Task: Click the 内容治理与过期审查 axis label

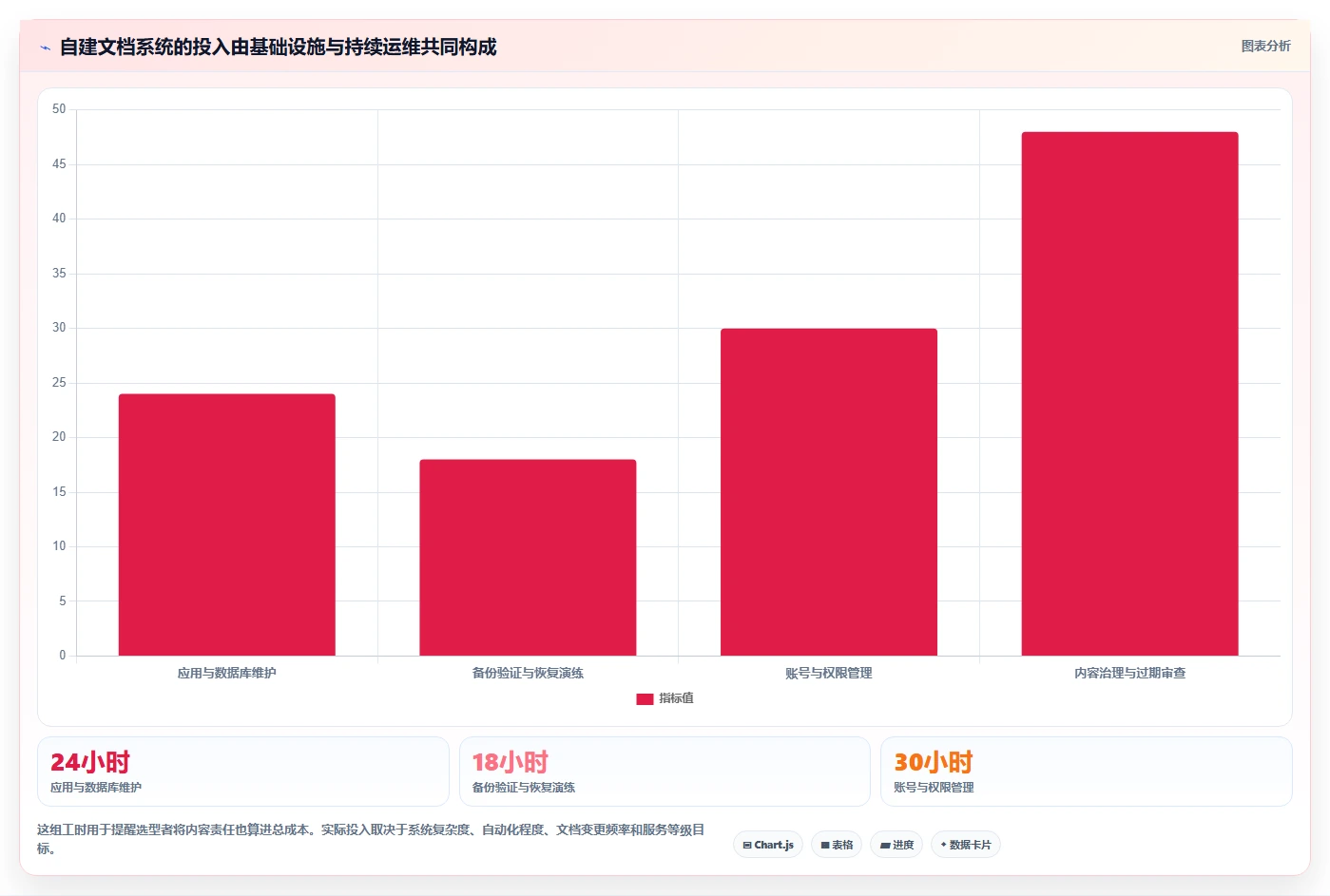Action: tap(1129, 673)
